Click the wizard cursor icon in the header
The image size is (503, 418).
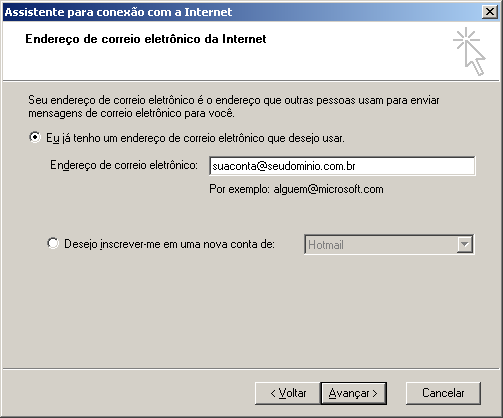[x=469, y=51]
